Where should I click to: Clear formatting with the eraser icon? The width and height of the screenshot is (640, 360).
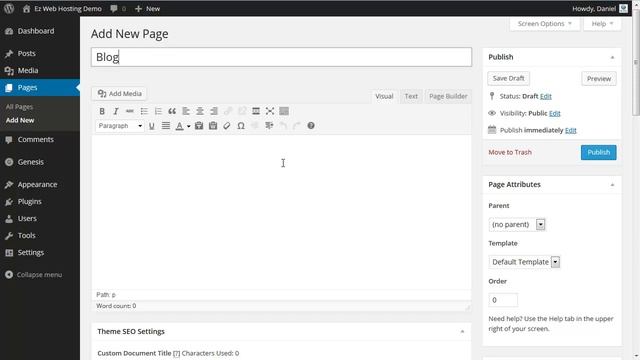tap(227, 126)
